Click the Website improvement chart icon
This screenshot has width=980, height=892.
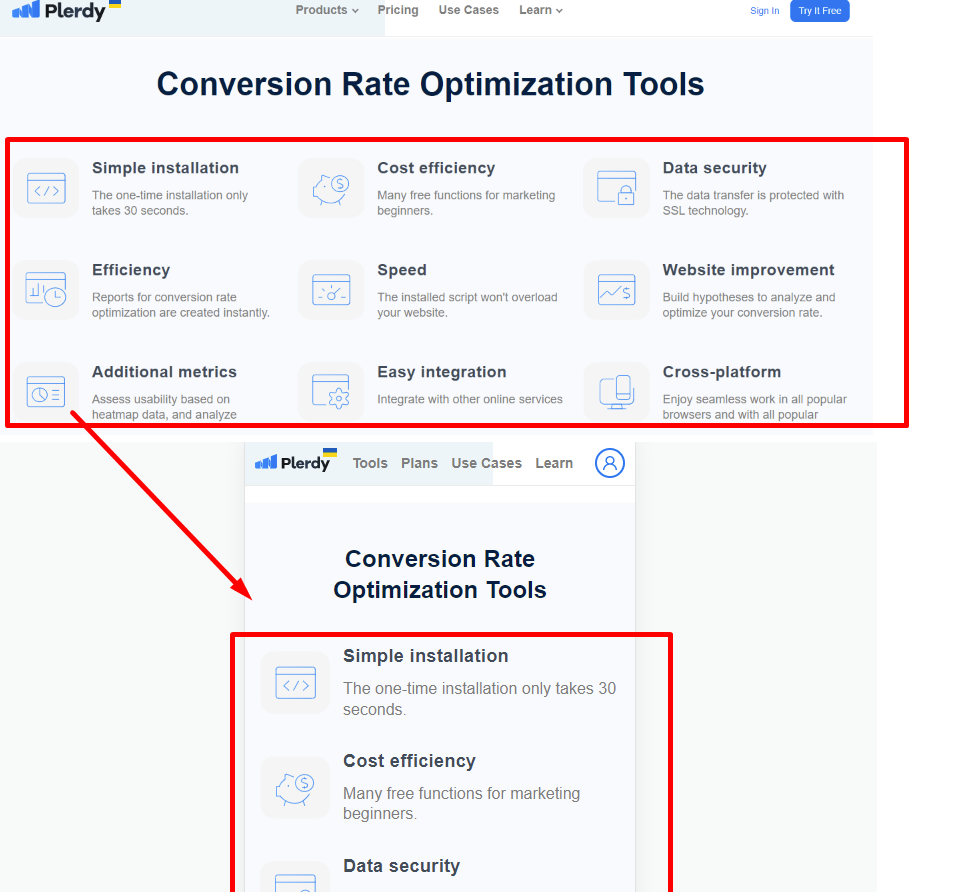pos(617,290)
